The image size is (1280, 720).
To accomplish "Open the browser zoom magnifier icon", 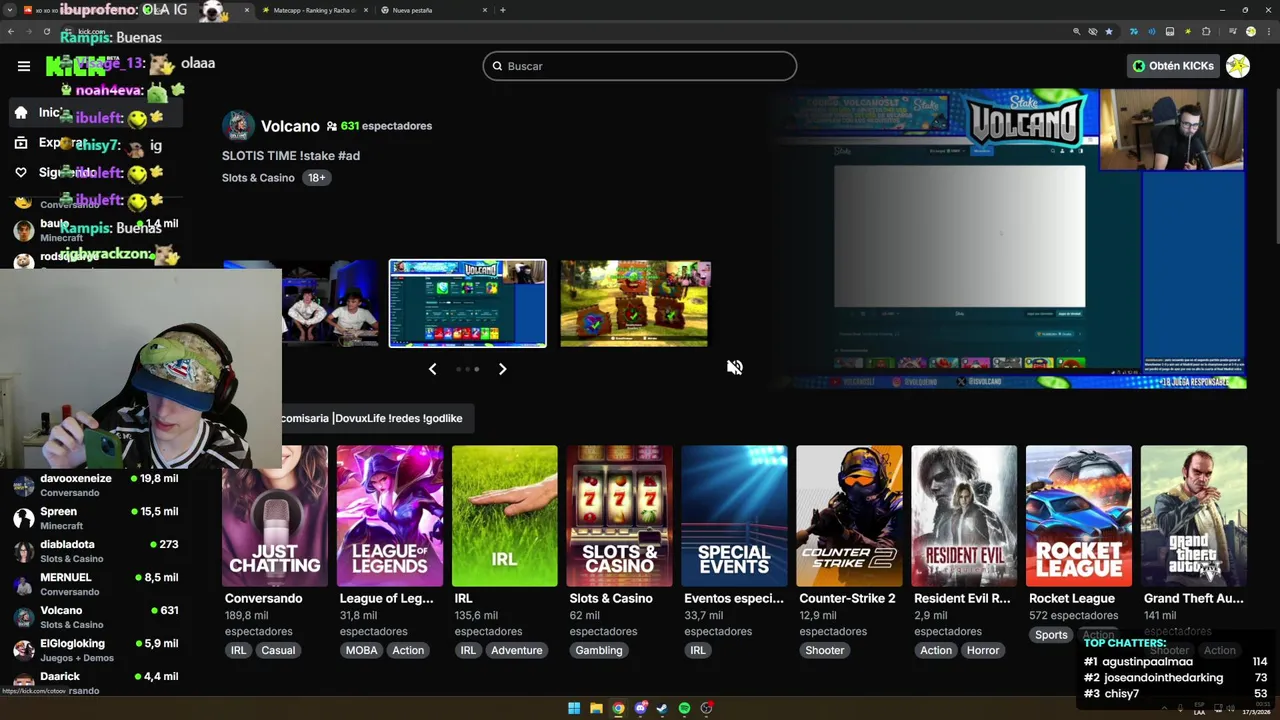I will [x=1076, y=31].
